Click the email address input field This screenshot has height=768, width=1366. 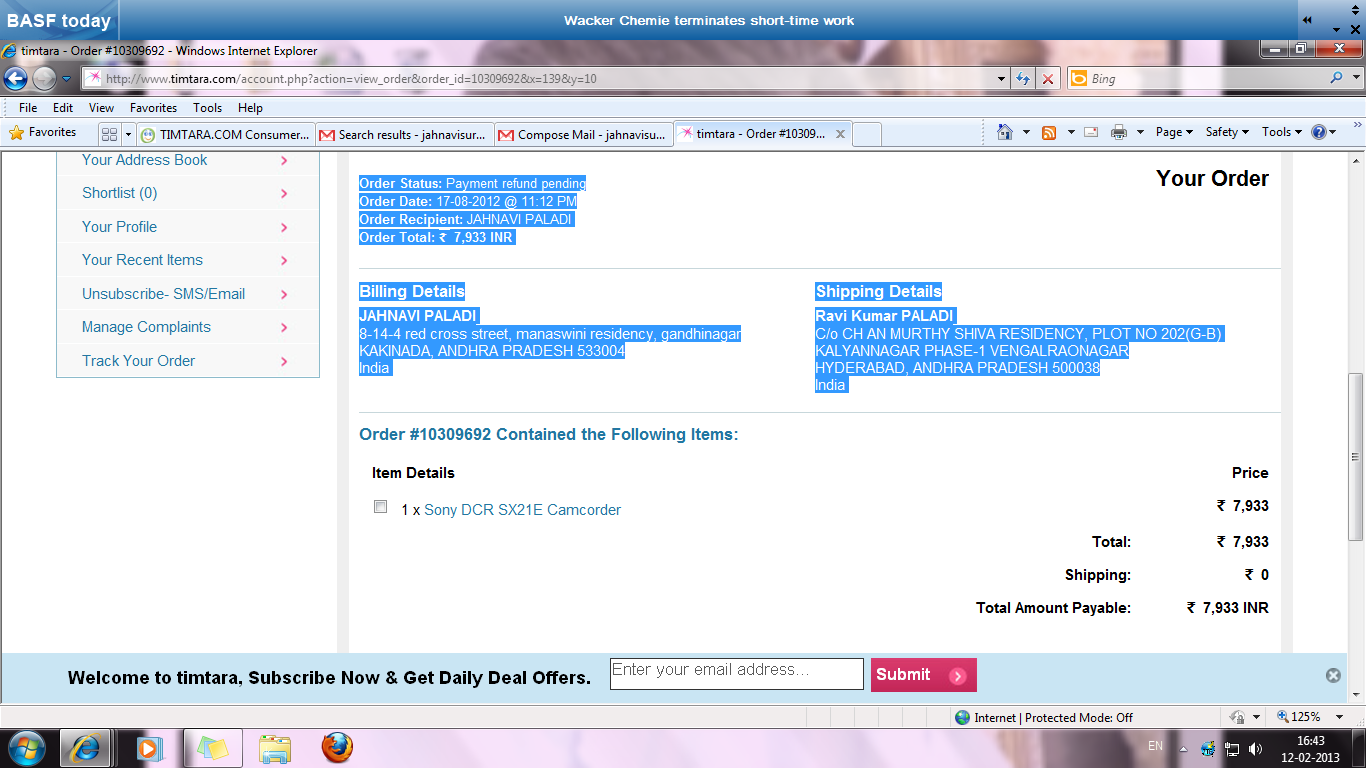coord(736,674)
